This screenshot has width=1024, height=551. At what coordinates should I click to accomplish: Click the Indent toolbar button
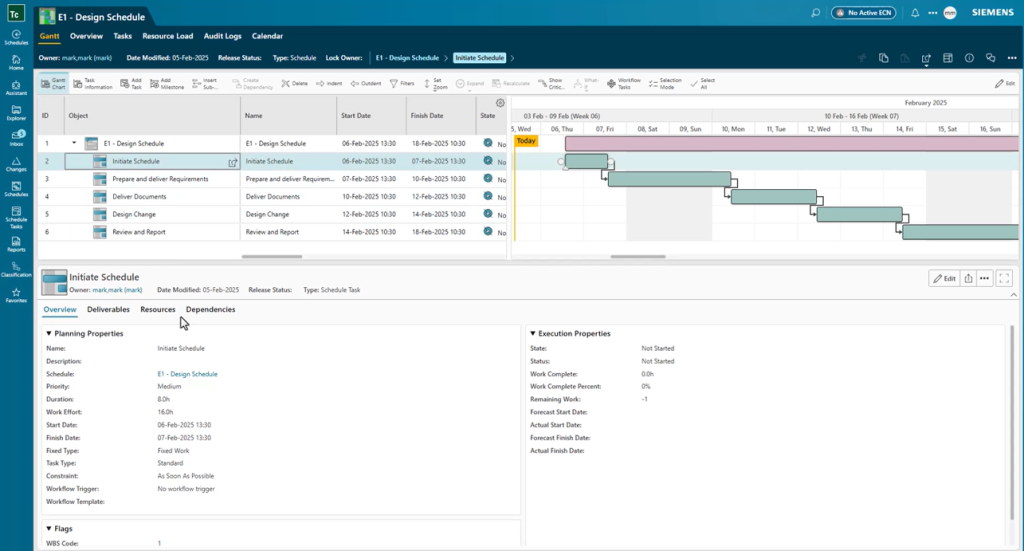pos(329,84)
